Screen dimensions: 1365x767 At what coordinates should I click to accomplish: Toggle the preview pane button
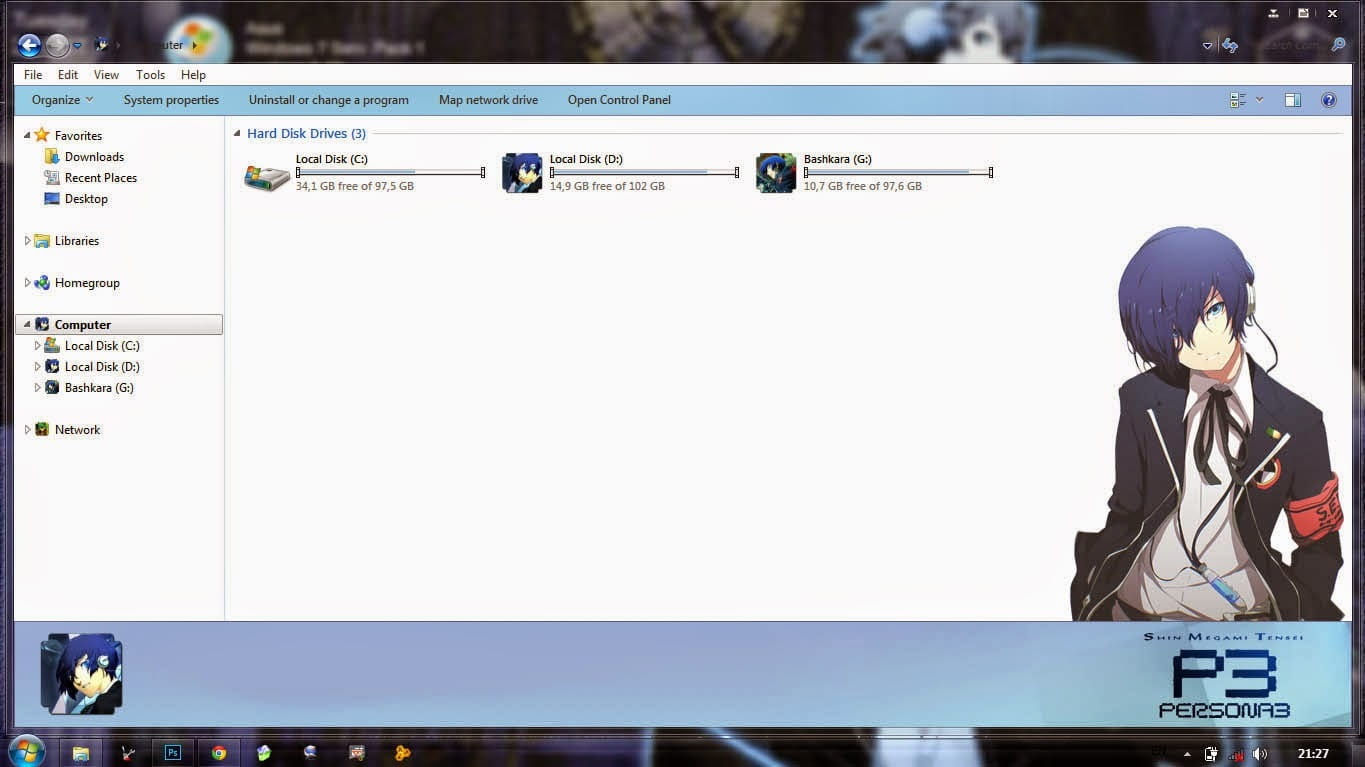point(1292,100)
